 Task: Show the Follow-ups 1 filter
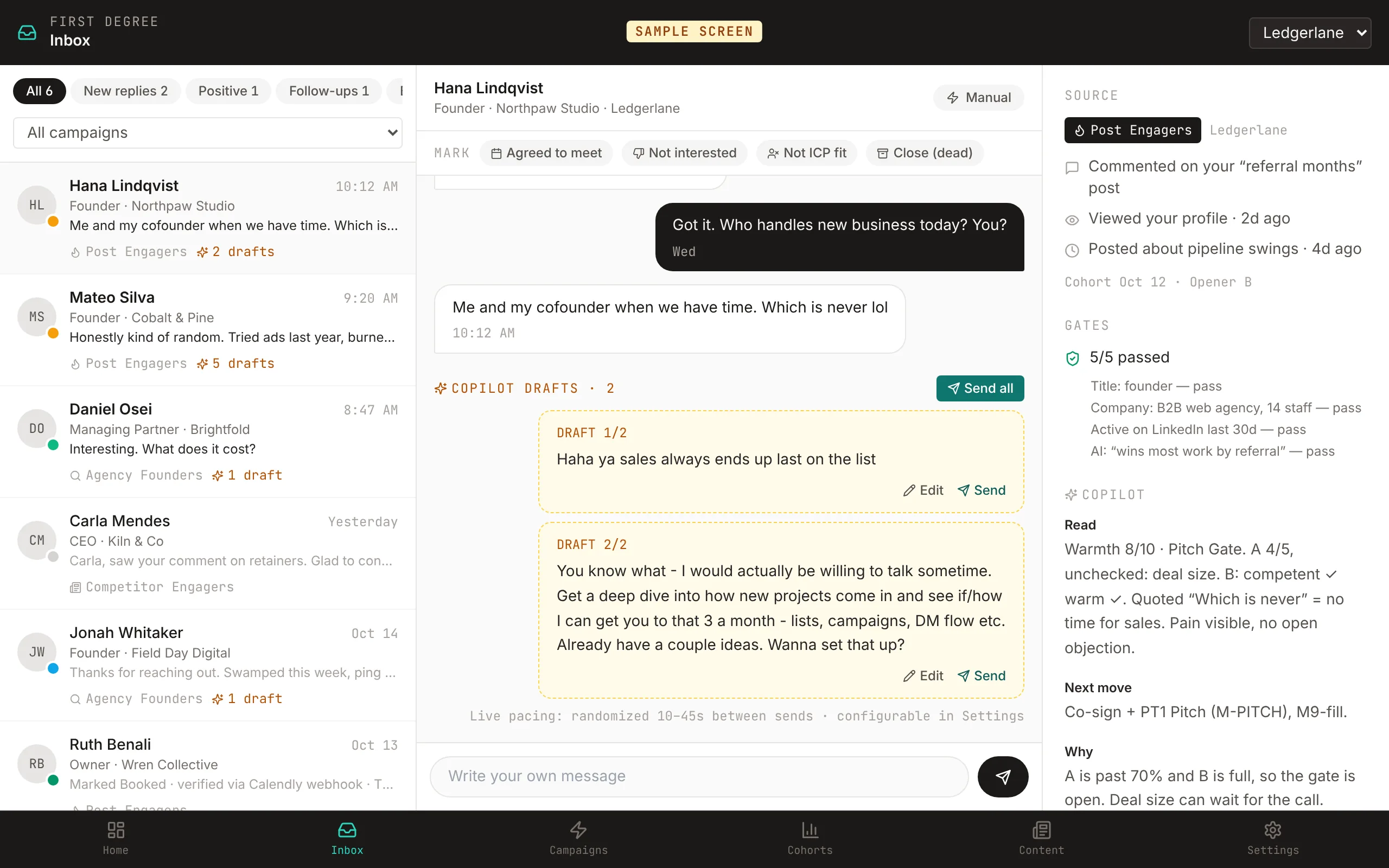coord(328,91)
